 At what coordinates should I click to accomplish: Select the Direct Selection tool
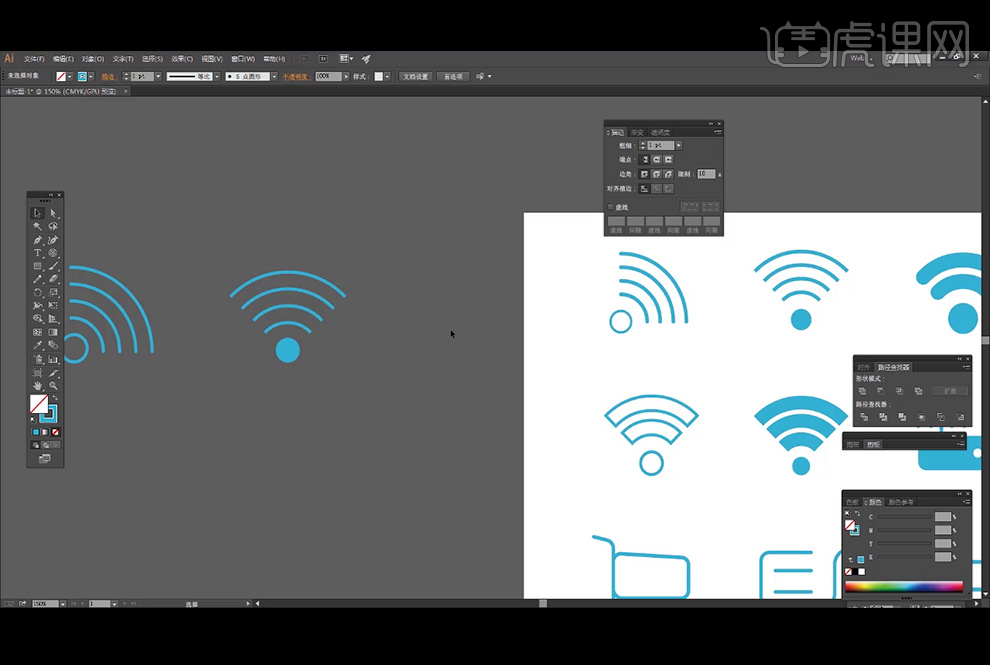[x=53, y=213]
